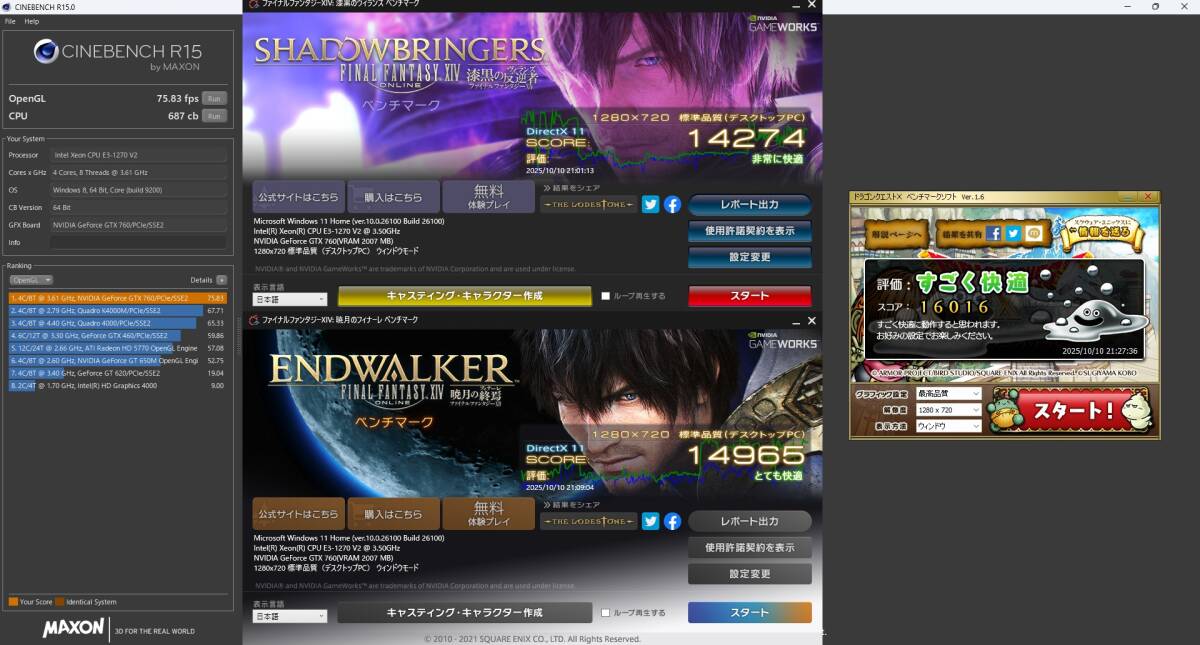Start the Endwalker benchmark
The image size is (1200, 645).
749,612
